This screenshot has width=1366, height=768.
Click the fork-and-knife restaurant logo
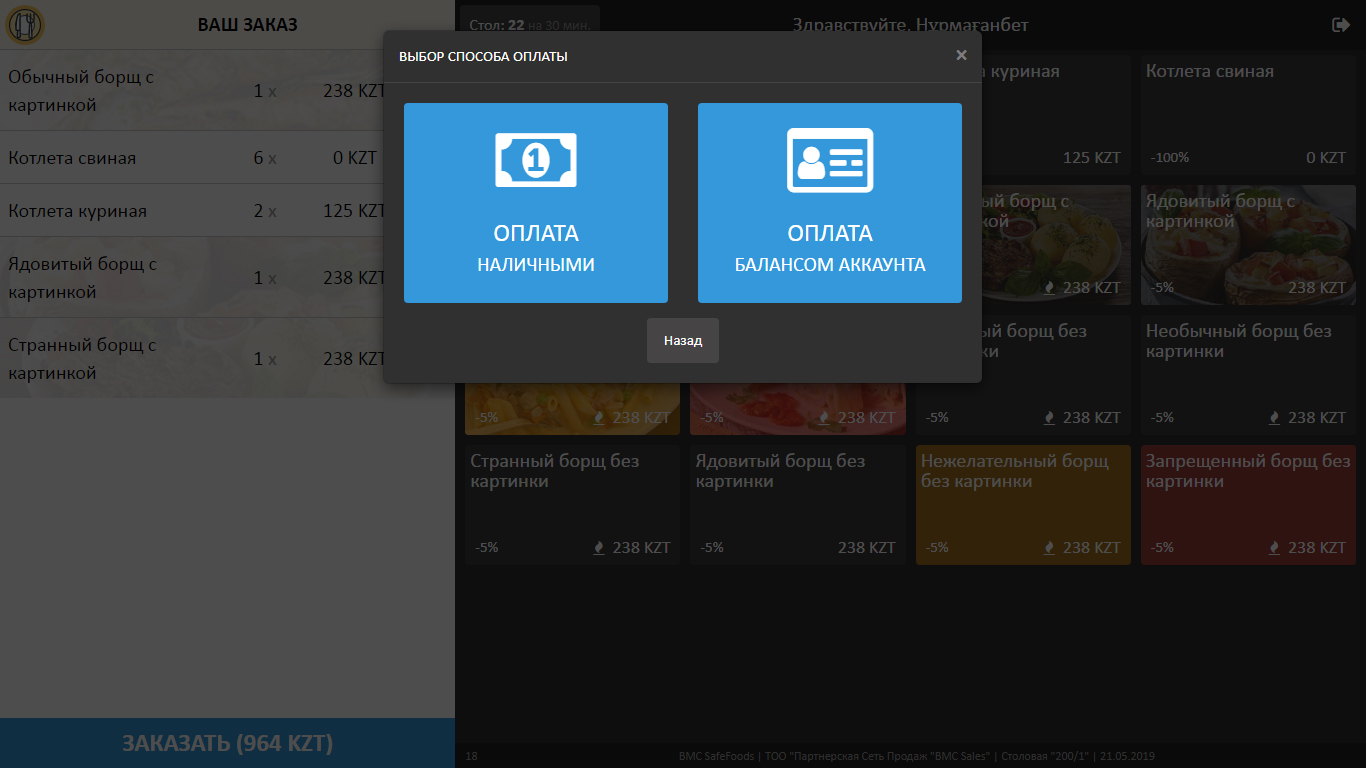click(x=24, y=24)
